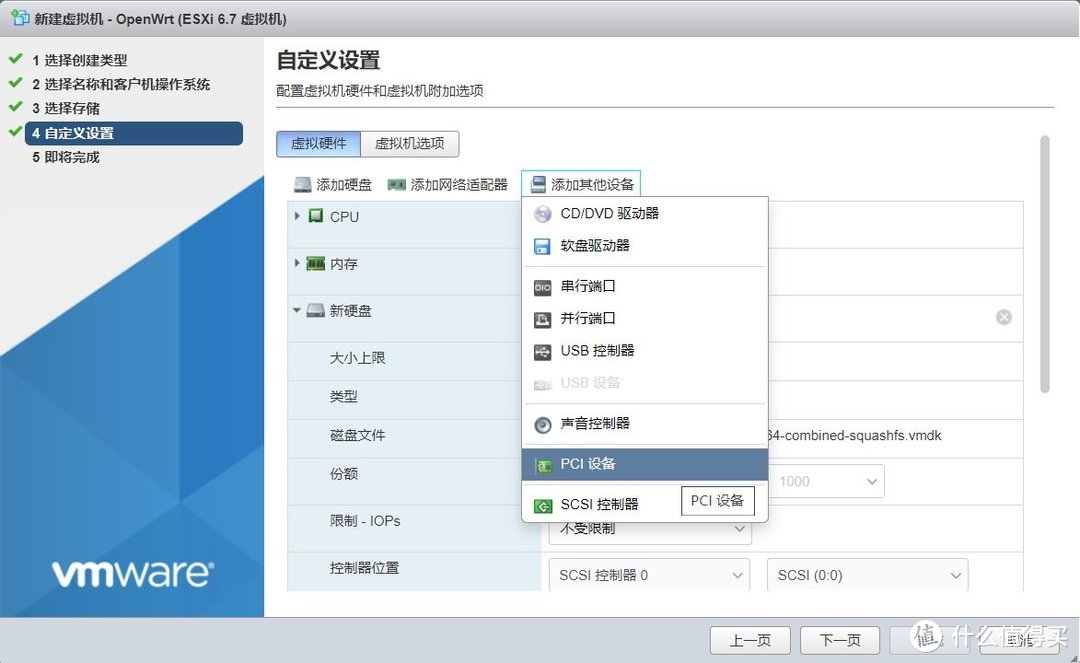The width and height of the screenshot is (1080, 663).
Task: Click the CPU chip icon
Action: [315, 216]
